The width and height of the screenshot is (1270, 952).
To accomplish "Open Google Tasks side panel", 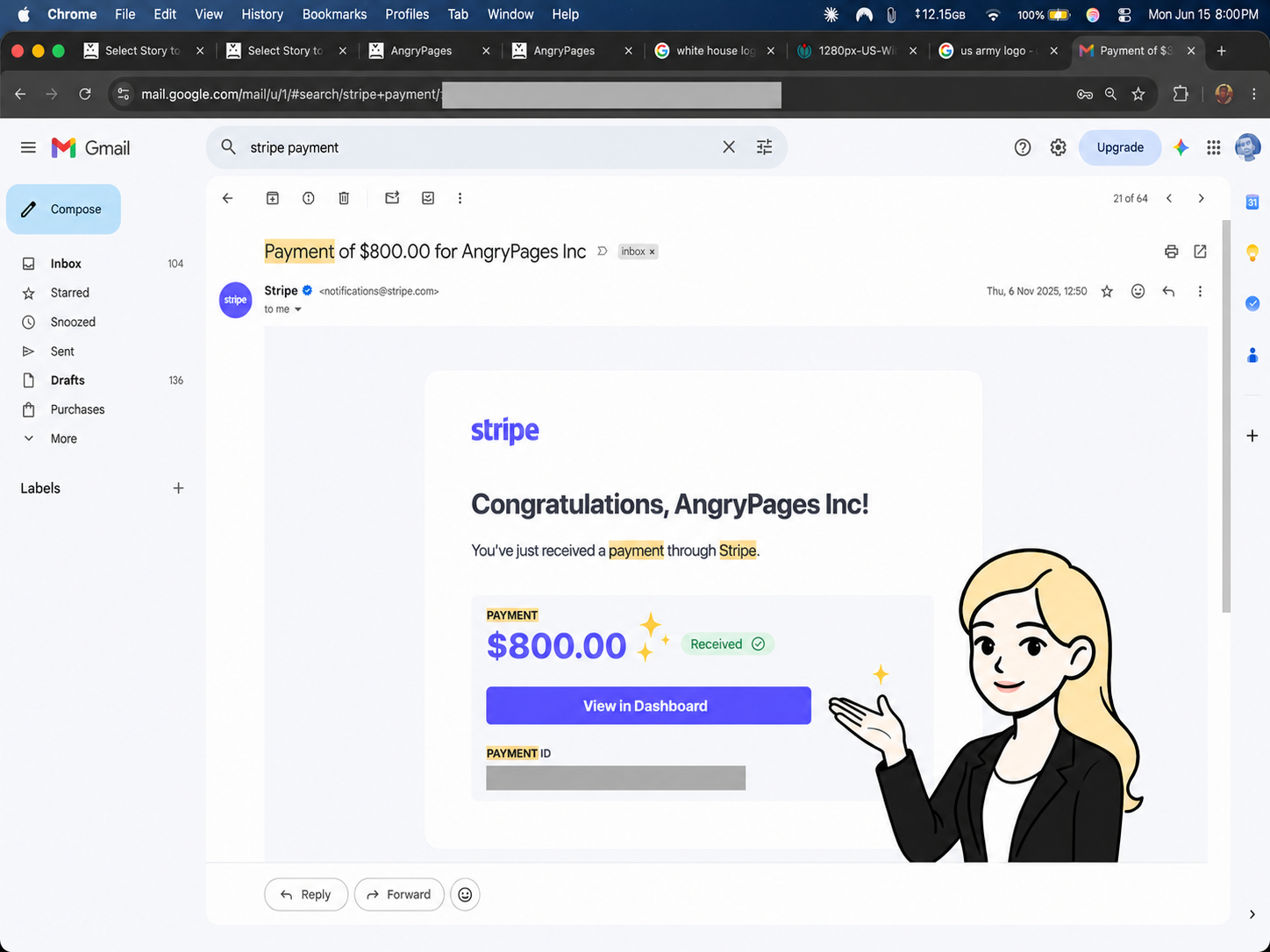I will [x=1252, y=303].
